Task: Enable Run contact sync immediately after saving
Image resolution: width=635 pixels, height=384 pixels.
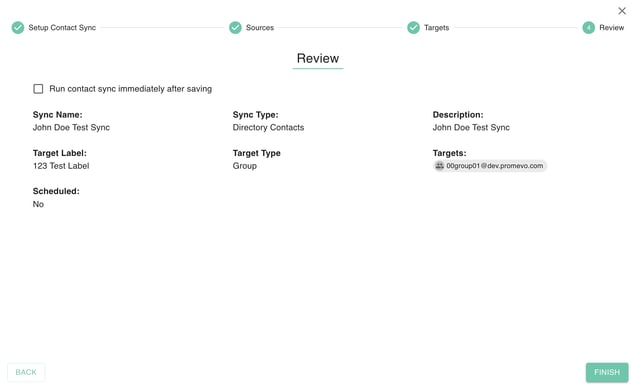Action: pyautogui.click(x=38, y=89)
